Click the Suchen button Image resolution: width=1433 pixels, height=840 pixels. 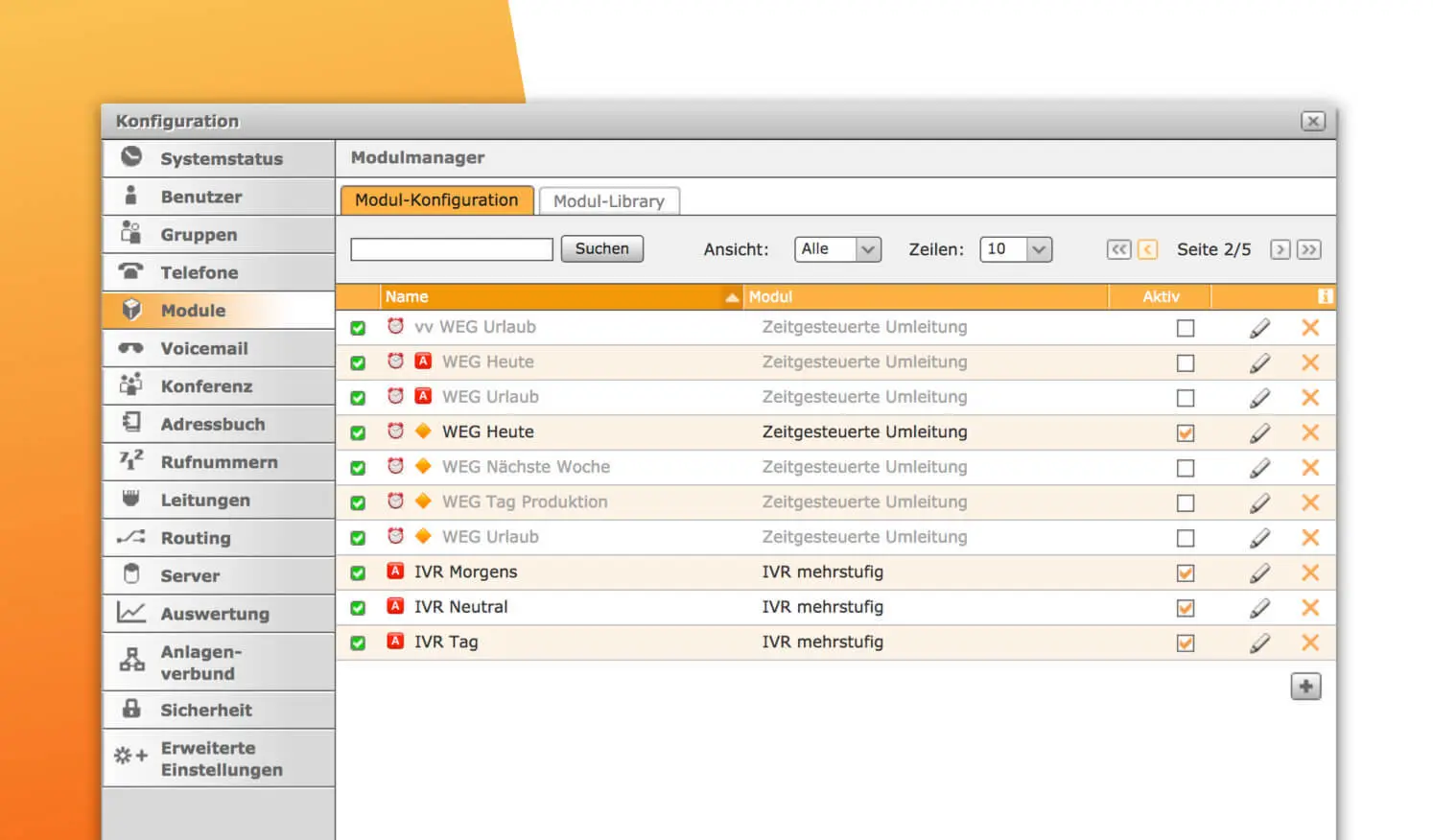tap(602, 249)
